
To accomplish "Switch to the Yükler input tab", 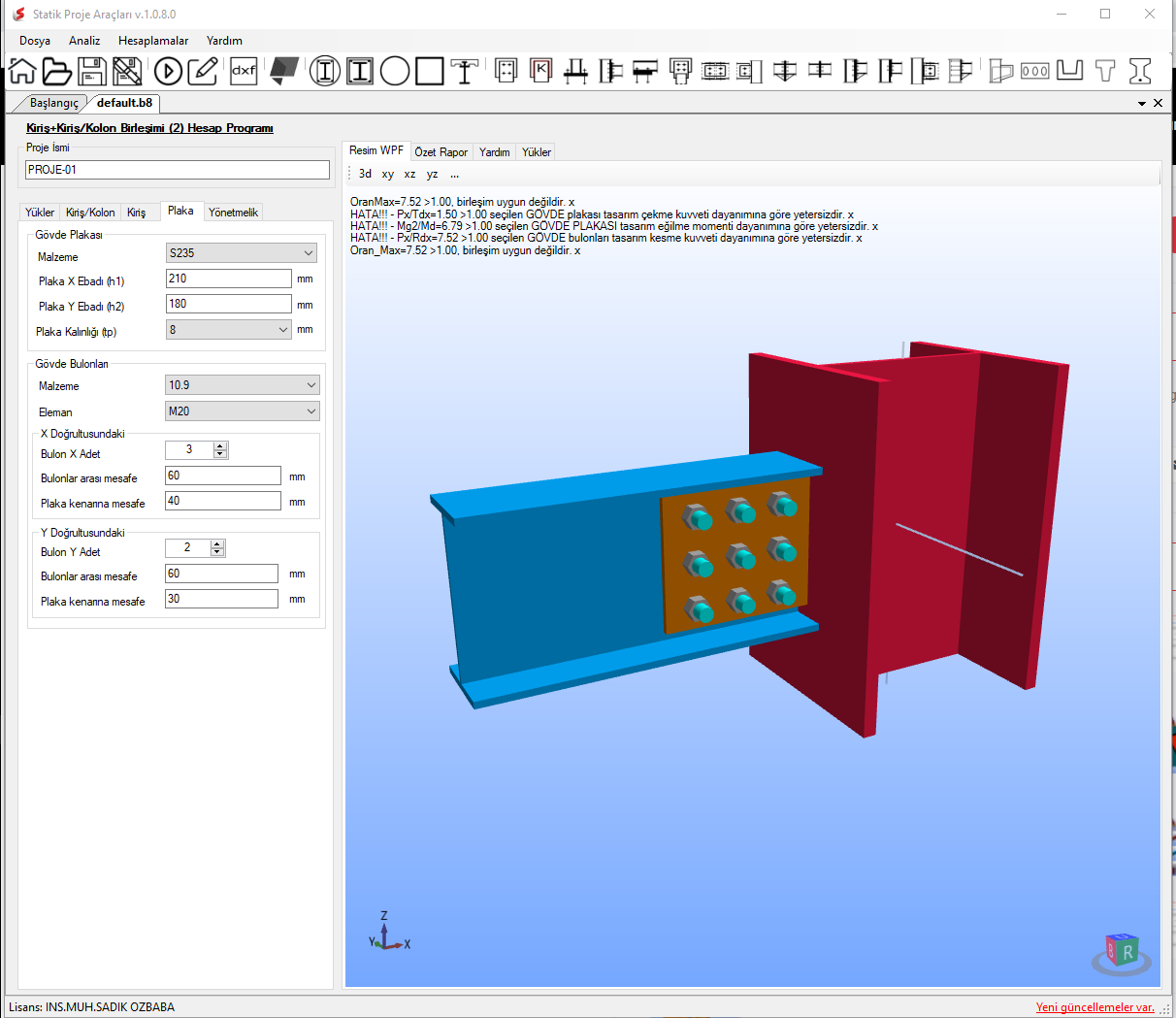I will click(x=40, y=213).
